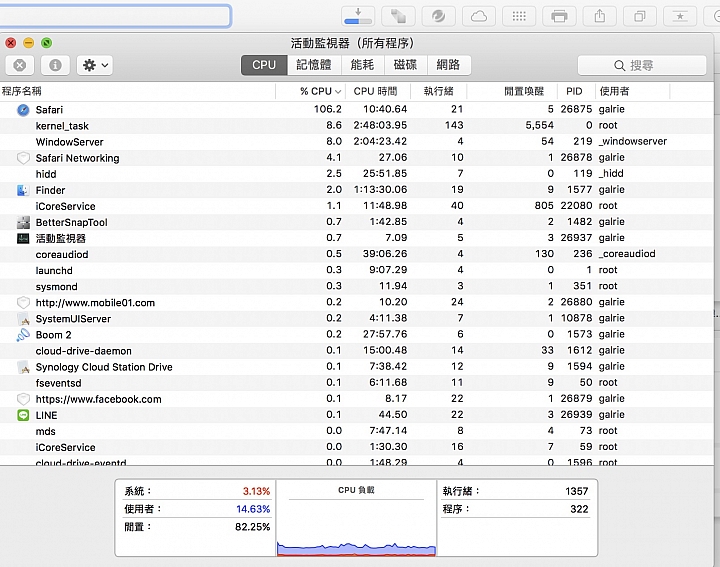Sort by the 使用者 column header

point(632,91)
